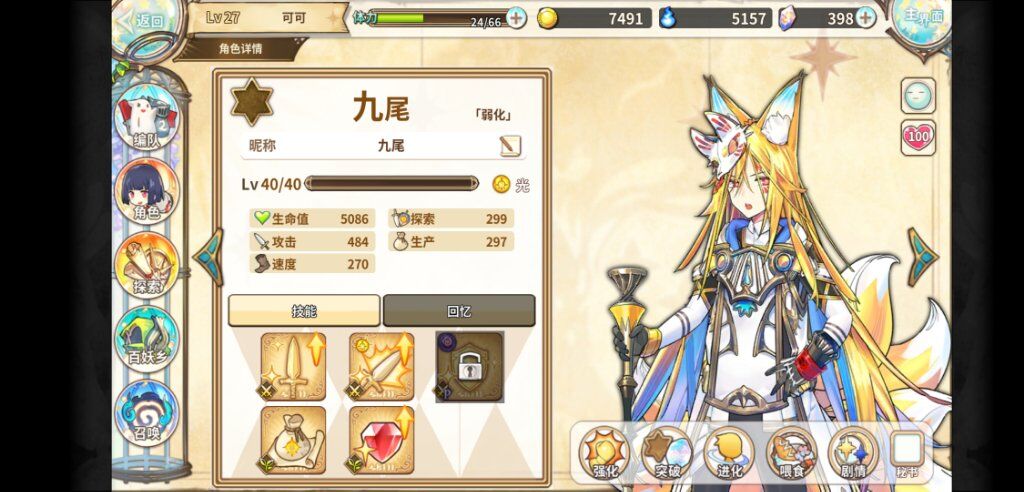Go to next character with right arrow
Viewport: 1024px width, 492px height.
click(922, 257)
